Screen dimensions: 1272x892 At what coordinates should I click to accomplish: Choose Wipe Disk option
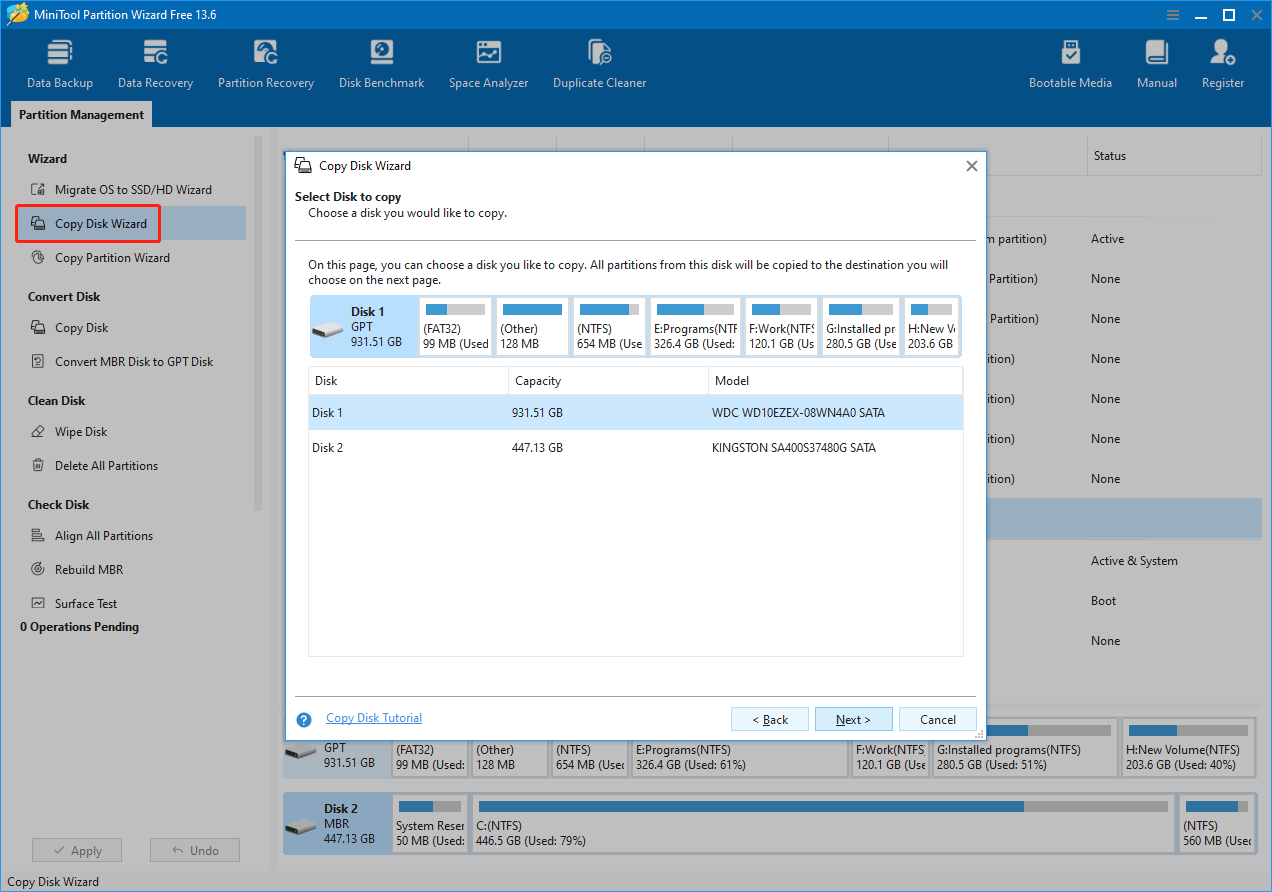(x=71, y=432)
